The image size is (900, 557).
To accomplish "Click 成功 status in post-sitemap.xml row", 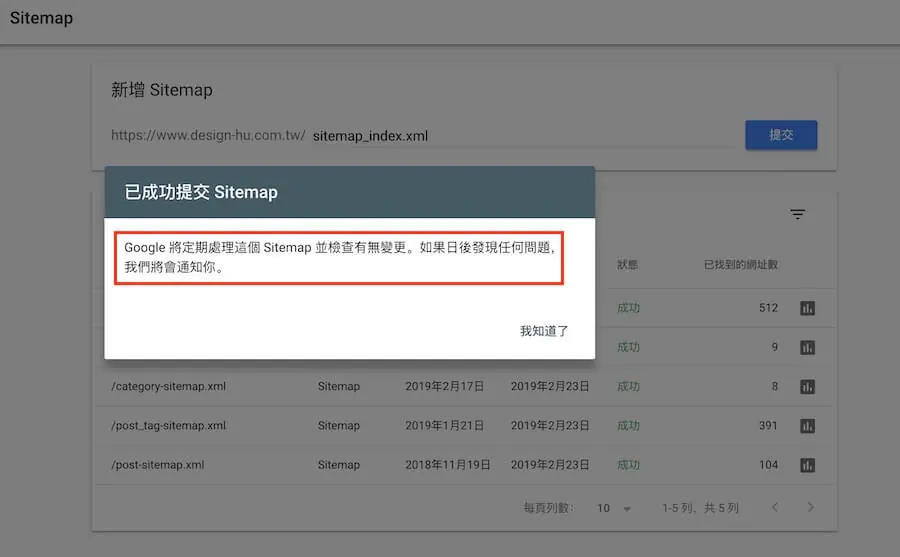I will click(628, 465).
